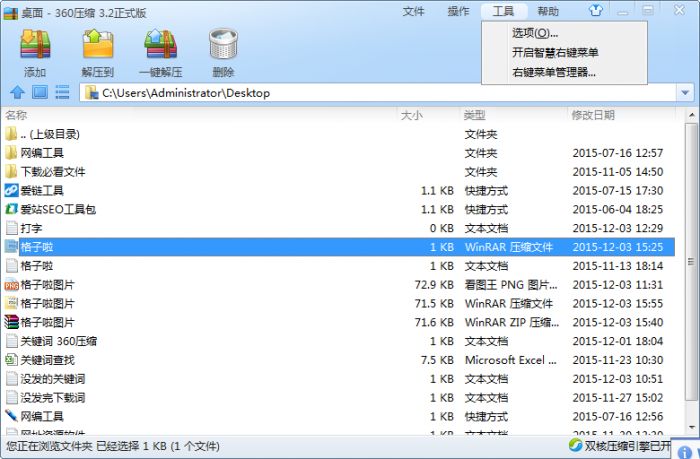The image size is (700, 459).
Task: Expand the address path dropdown arrow
Action: click(x=685, y=93)
